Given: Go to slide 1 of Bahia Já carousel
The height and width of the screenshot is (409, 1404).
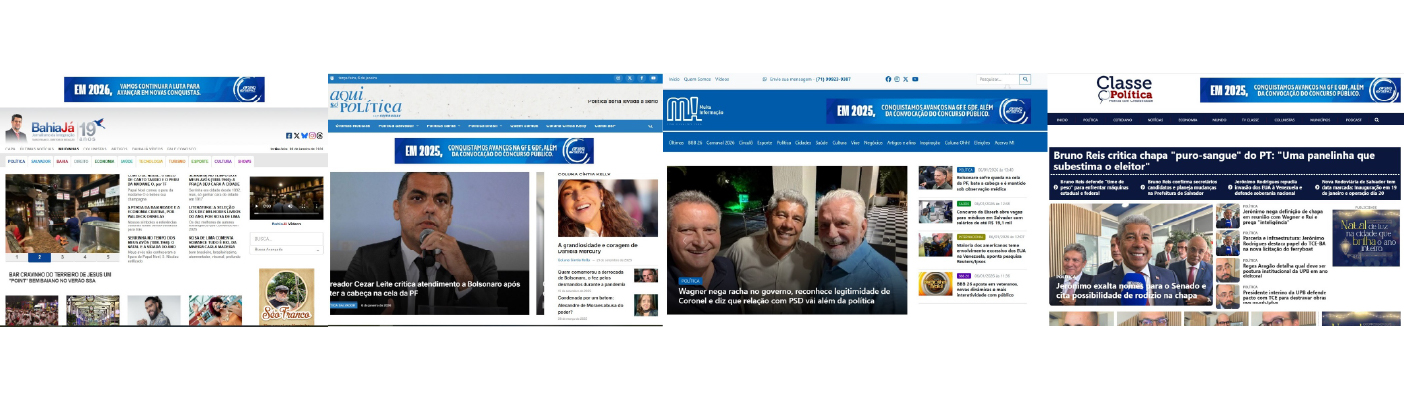Looking at the screenshot, I should pos(16,257).
